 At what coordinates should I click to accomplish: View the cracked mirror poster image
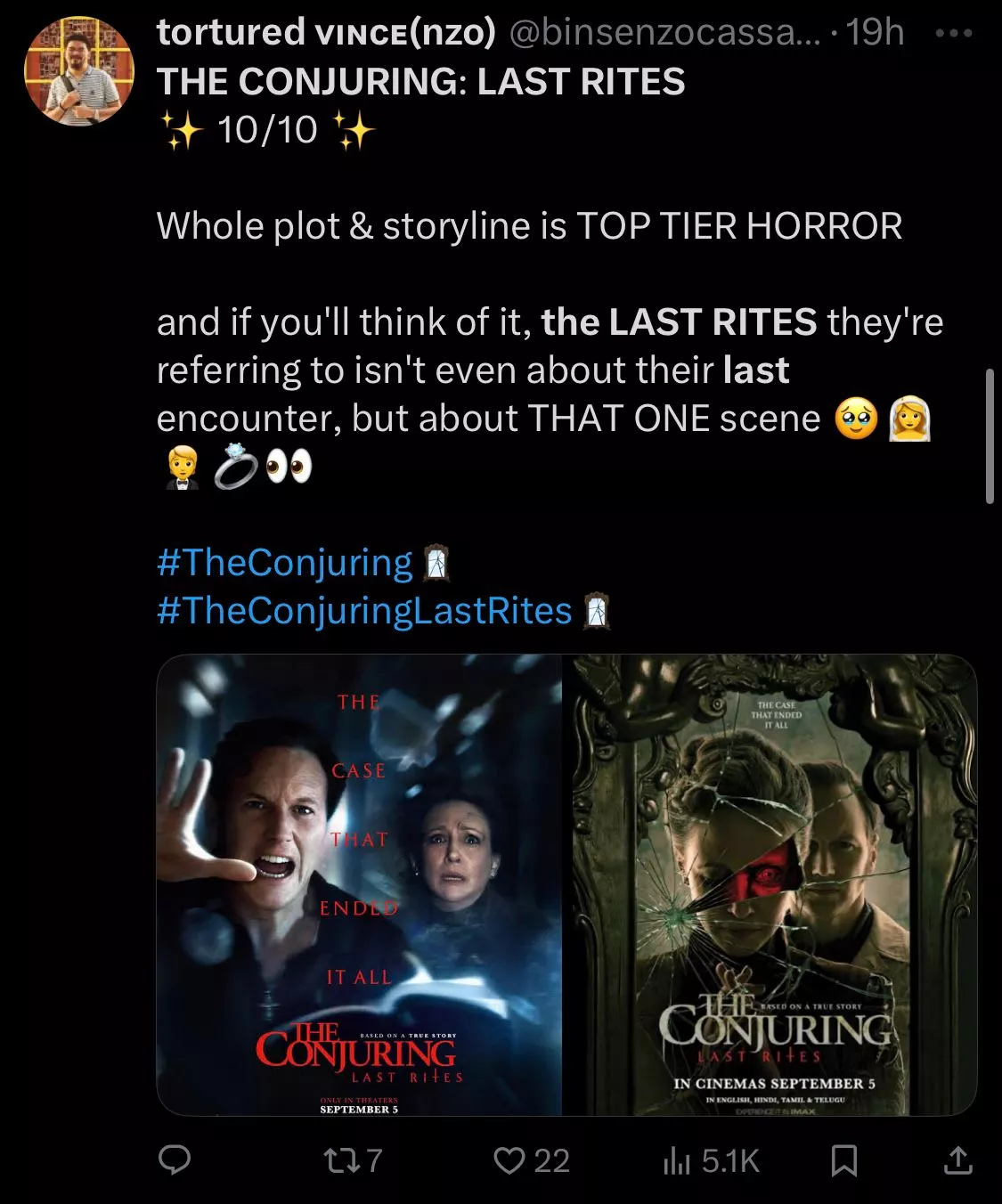point(774,885)
